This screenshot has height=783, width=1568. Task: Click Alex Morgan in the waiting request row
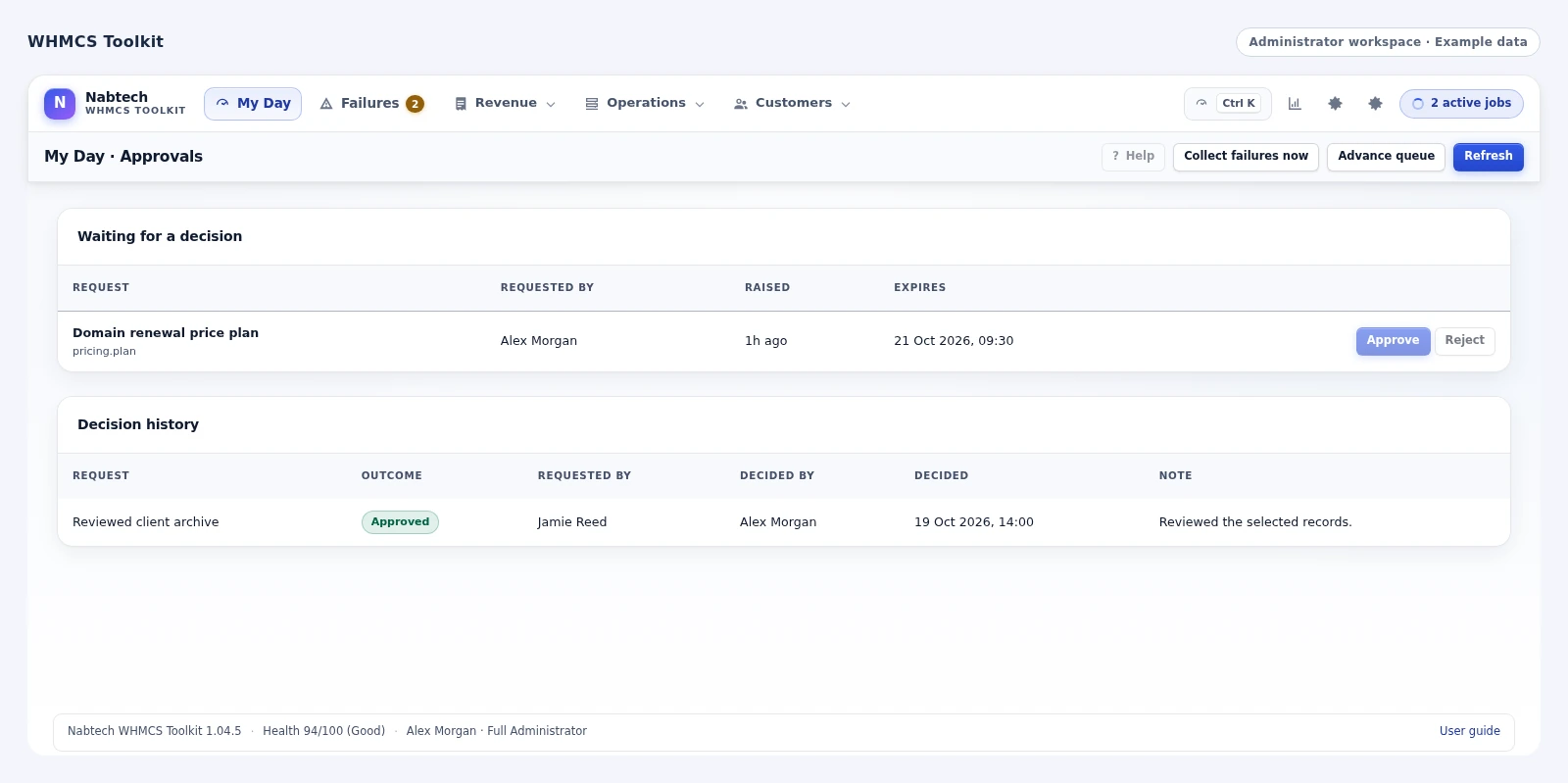point(539,341)
